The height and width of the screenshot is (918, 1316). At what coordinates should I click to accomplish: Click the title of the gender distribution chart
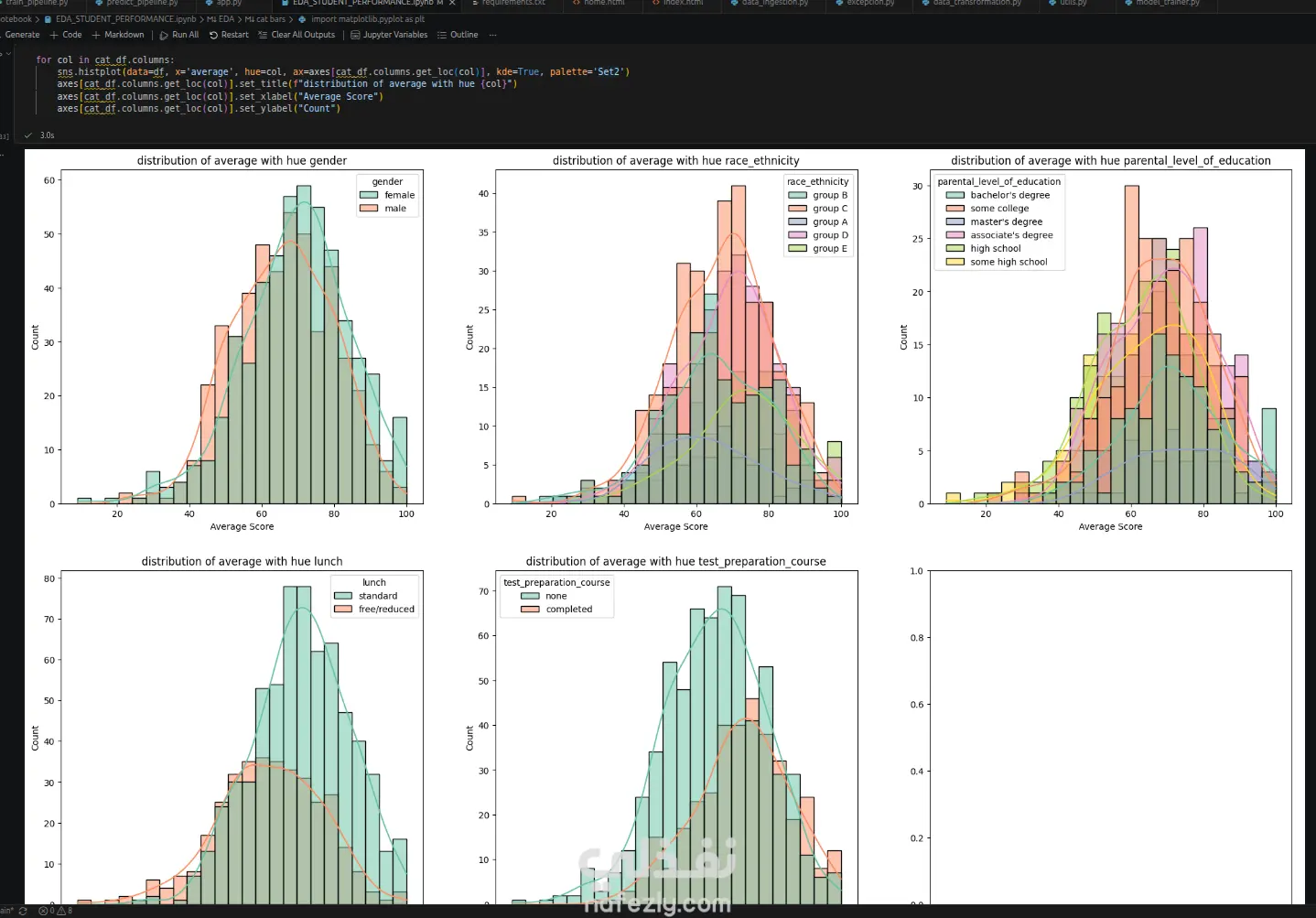pos(242,160)
